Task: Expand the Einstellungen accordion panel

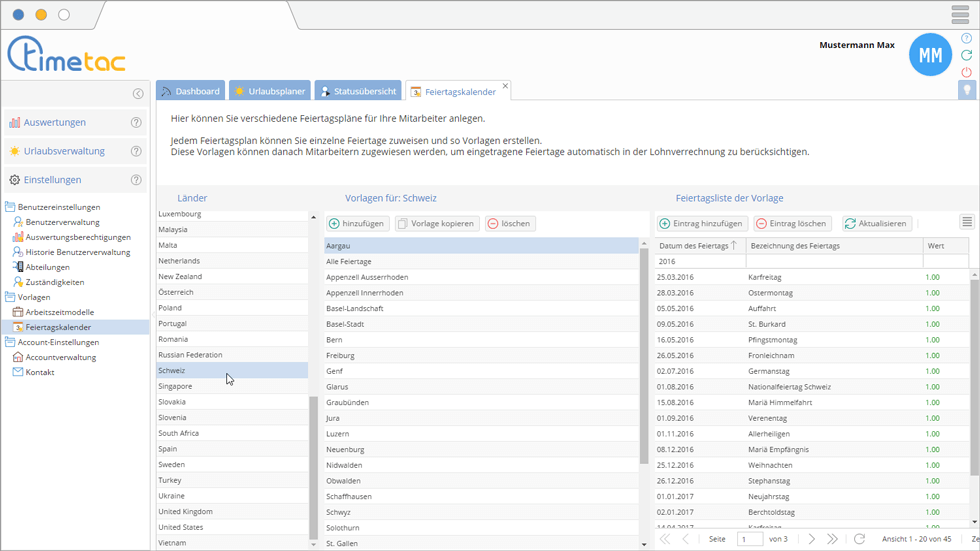Action: [x=52, y=181]
